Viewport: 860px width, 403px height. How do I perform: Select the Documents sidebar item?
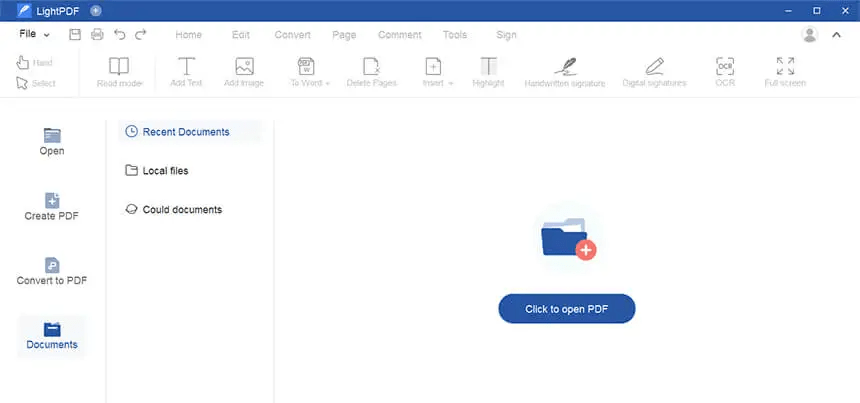point(52,336)
